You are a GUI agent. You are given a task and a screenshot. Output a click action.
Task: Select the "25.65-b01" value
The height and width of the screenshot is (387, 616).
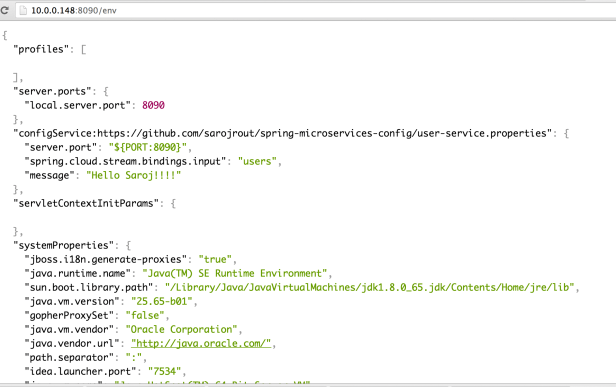(162, 301)
